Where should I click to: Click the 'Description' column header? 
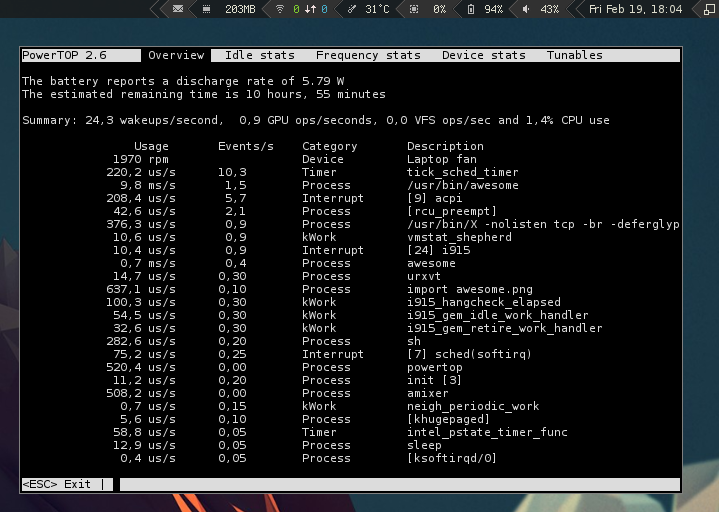445,146
